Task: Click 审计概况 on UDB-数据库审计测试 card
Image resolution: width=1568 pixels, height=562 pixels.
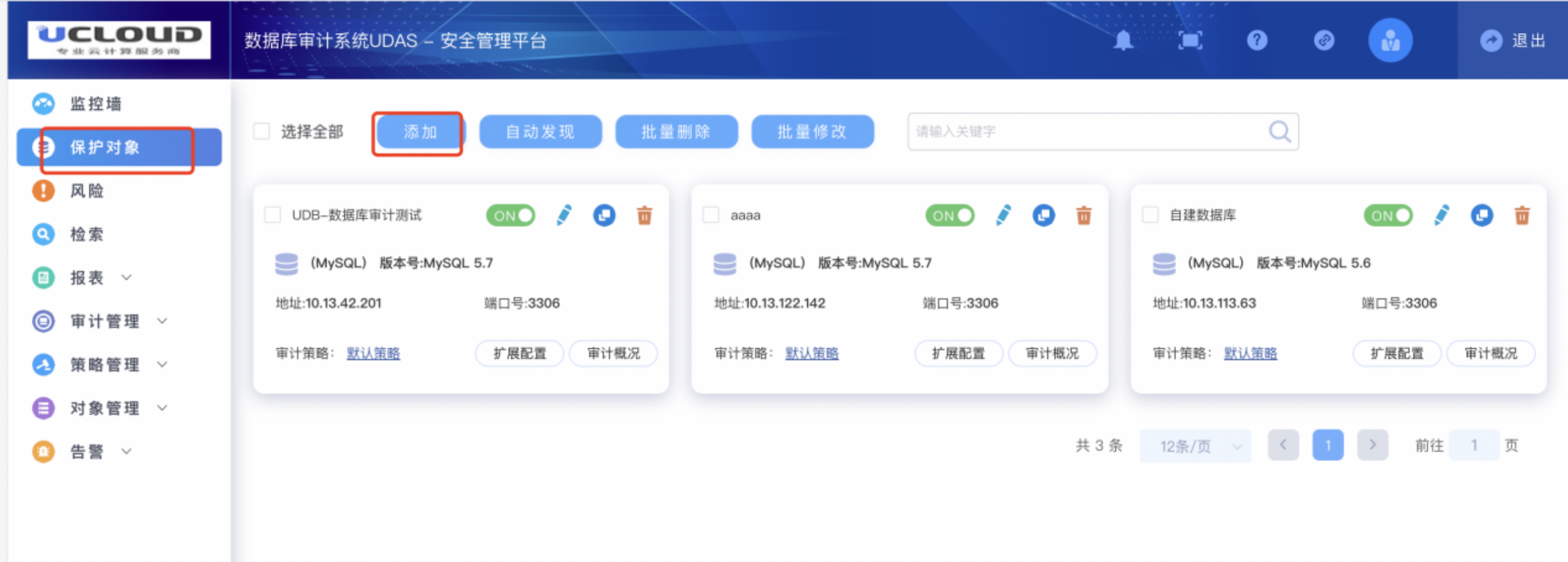Action: click(613, 353)
